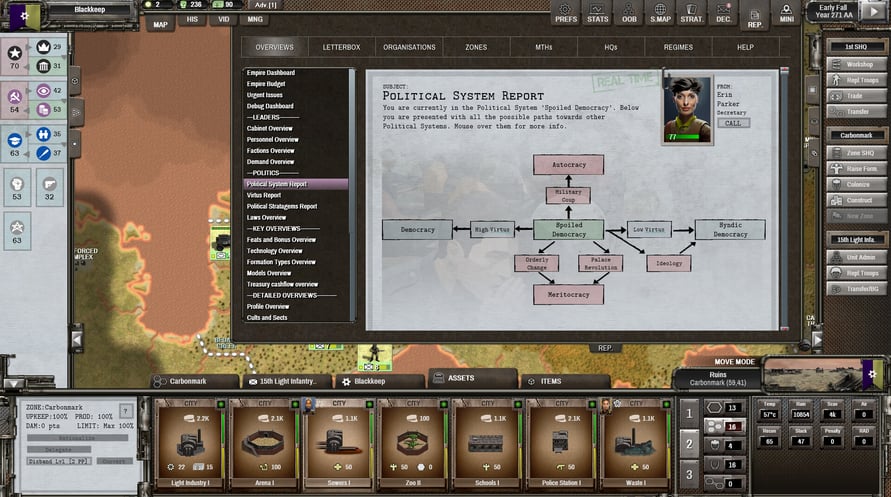Screen dimensions: 891x497
Task: Open the STRAT. stratagem cards icon
Action: [x=691, y=13]
